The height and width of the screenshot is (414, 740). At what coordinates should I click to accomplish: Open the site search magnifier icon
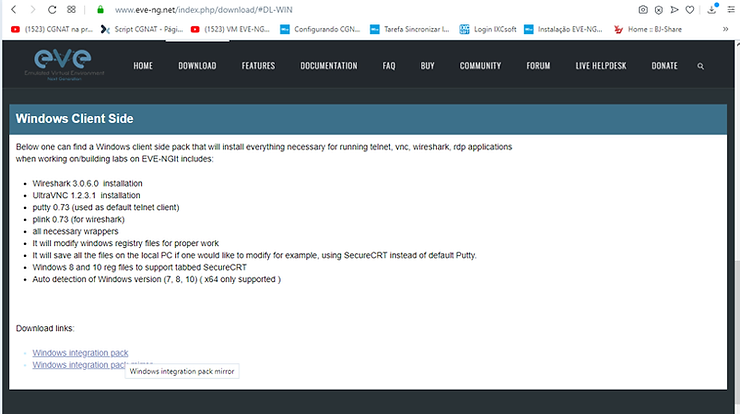[x=700, y=67]
